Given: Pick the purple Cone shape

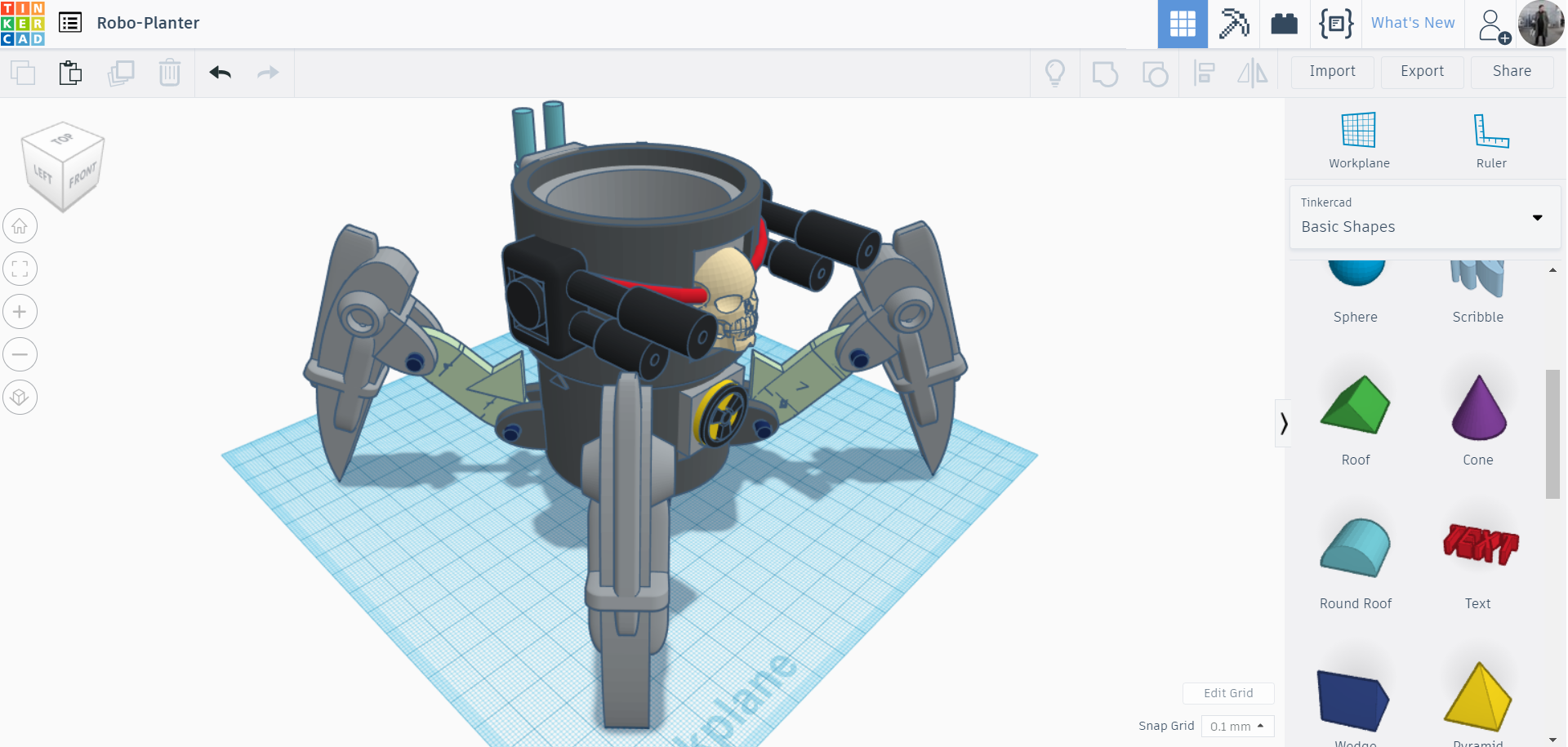Looking at the screenshot, I should pyautogui.click(x=1478, y=420).
